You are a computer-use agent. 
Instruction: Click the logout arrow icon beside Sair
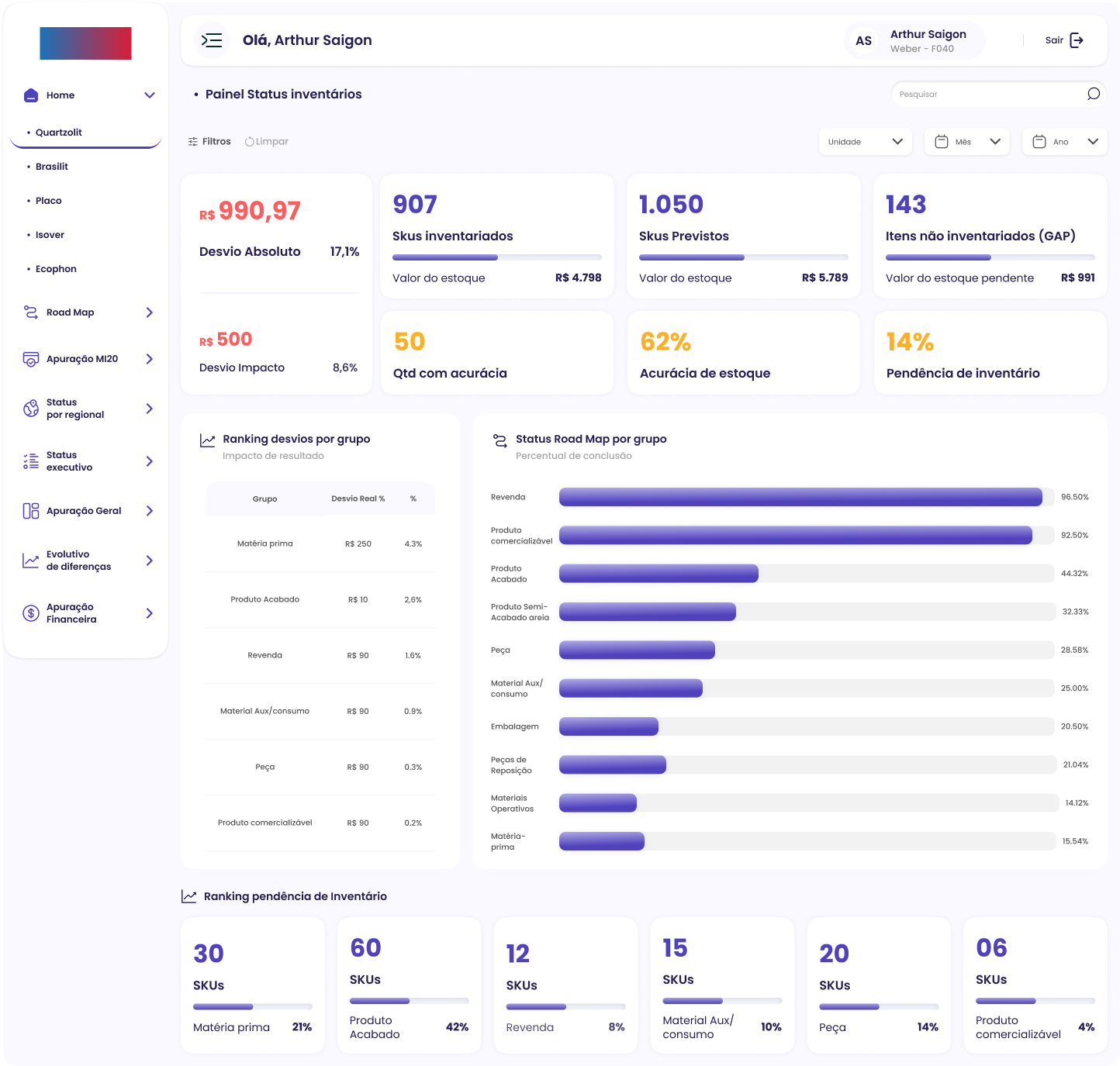(x=1077, y=40)
